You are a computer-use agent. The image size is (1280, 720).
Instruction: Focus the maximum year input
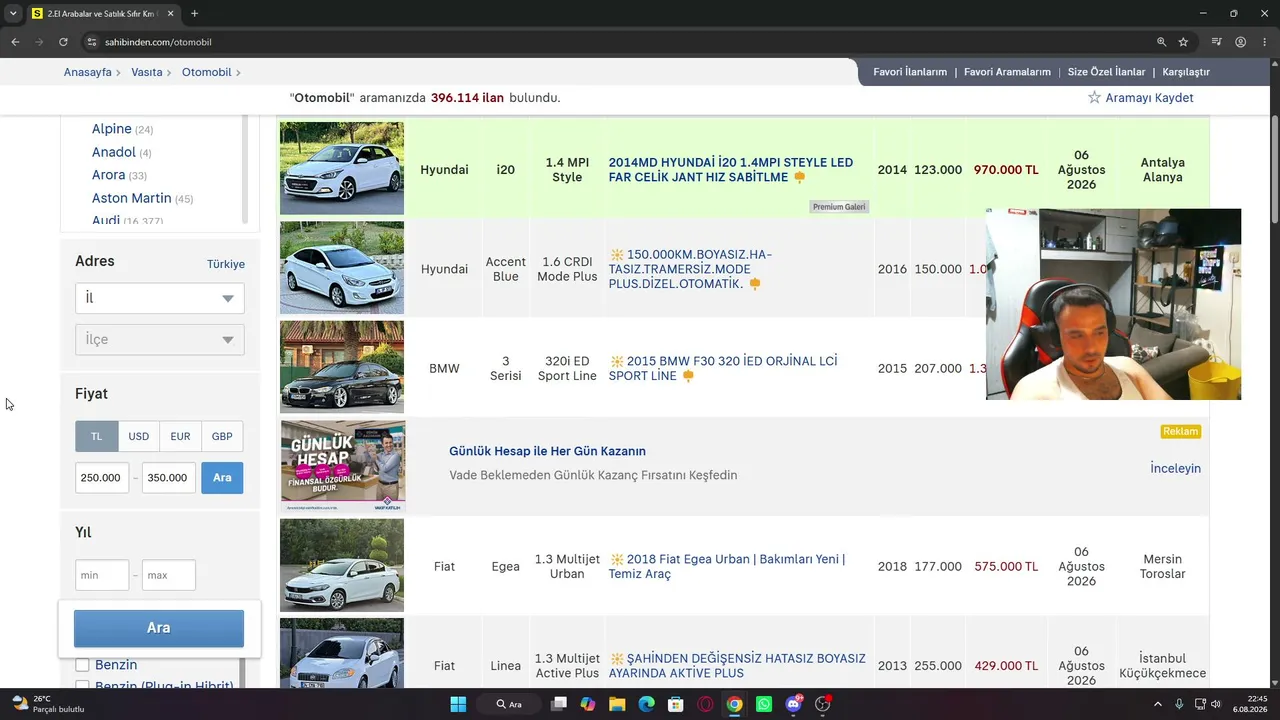coord(169,575)
